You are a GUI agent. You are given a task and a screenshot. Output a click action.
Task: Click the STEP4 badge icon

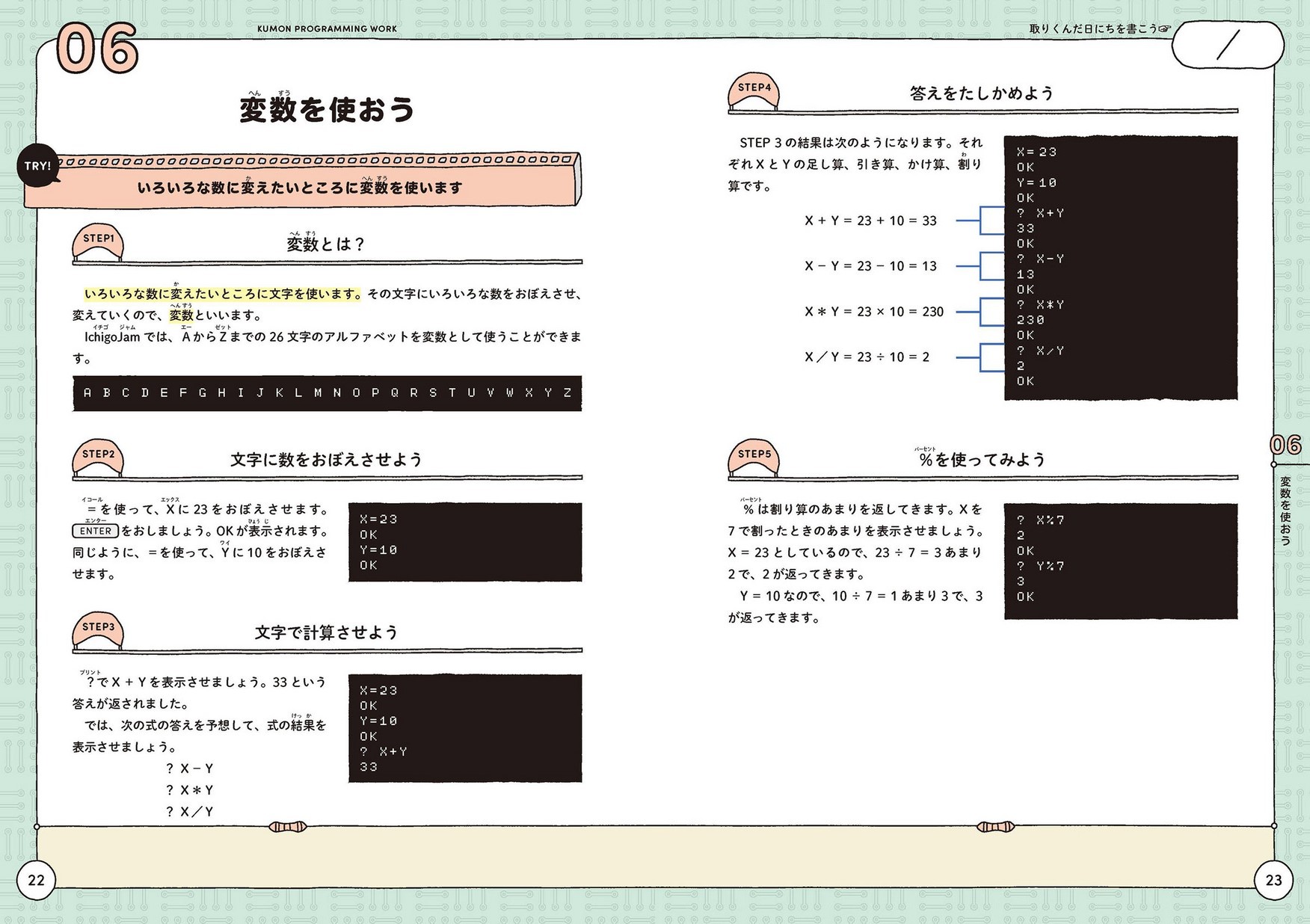point(754,91)
